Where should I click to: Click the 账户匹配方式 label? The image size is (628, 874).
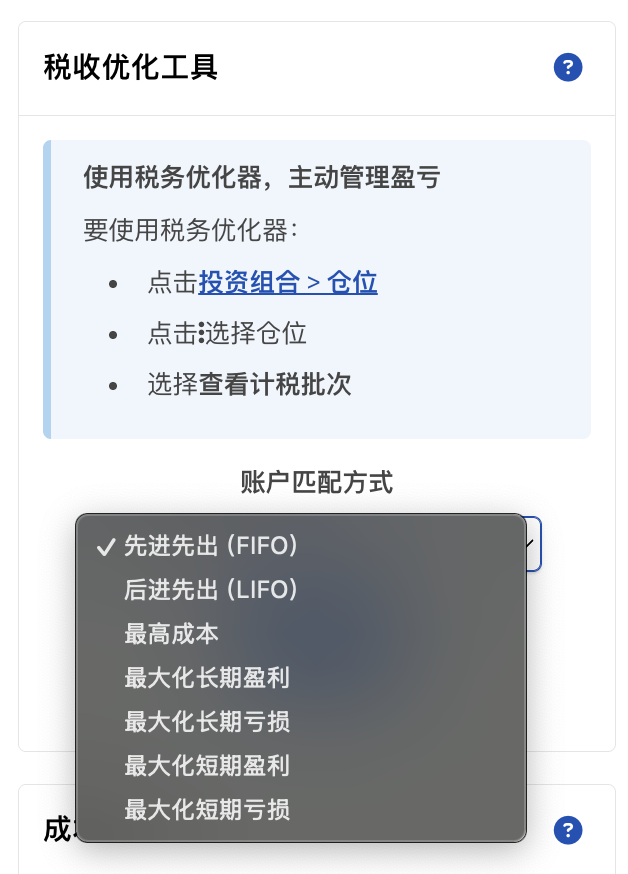coord(317,483)
